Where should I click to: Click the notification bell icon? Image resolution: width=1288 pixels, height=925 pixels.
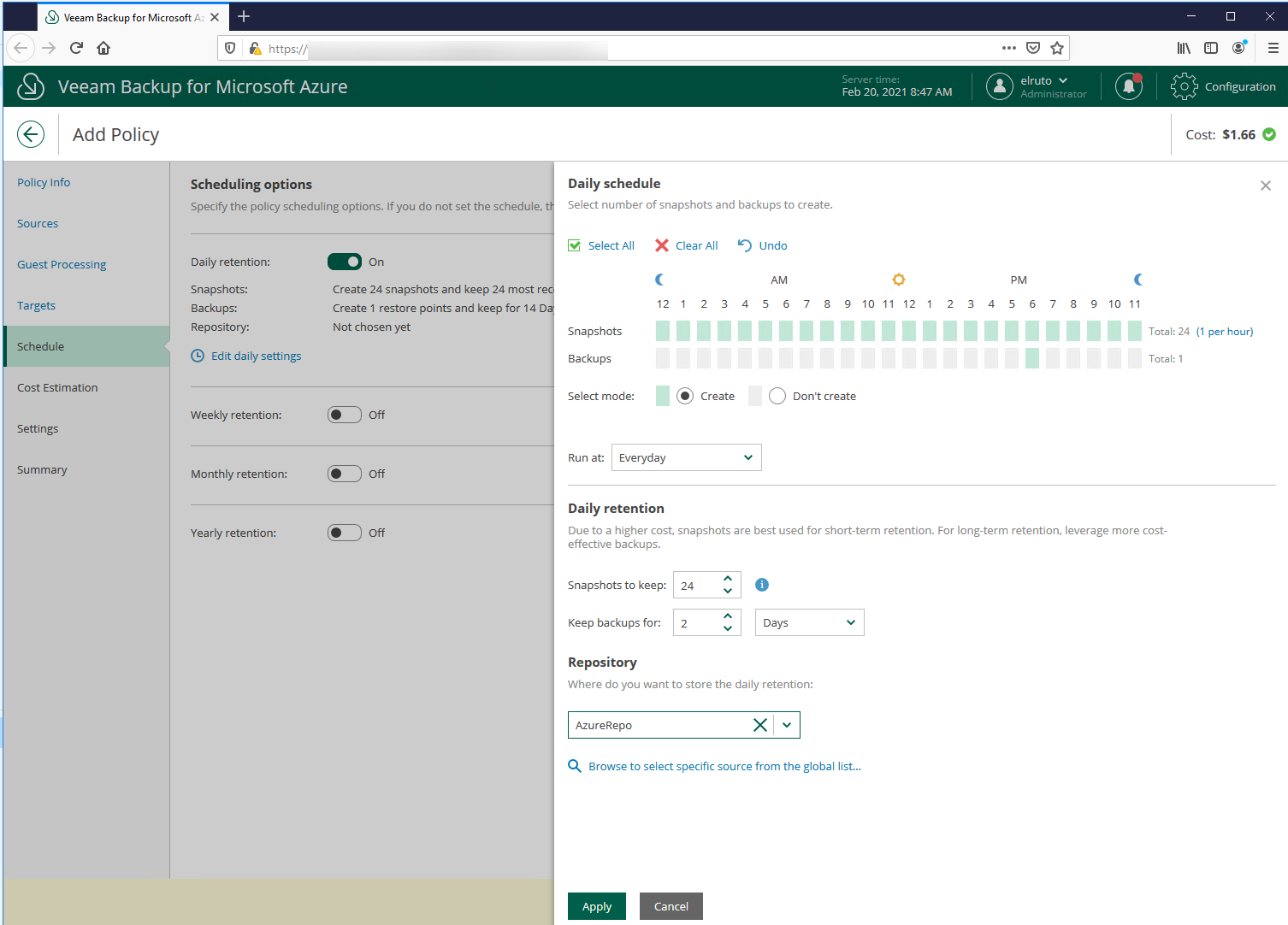(1129, 86)
